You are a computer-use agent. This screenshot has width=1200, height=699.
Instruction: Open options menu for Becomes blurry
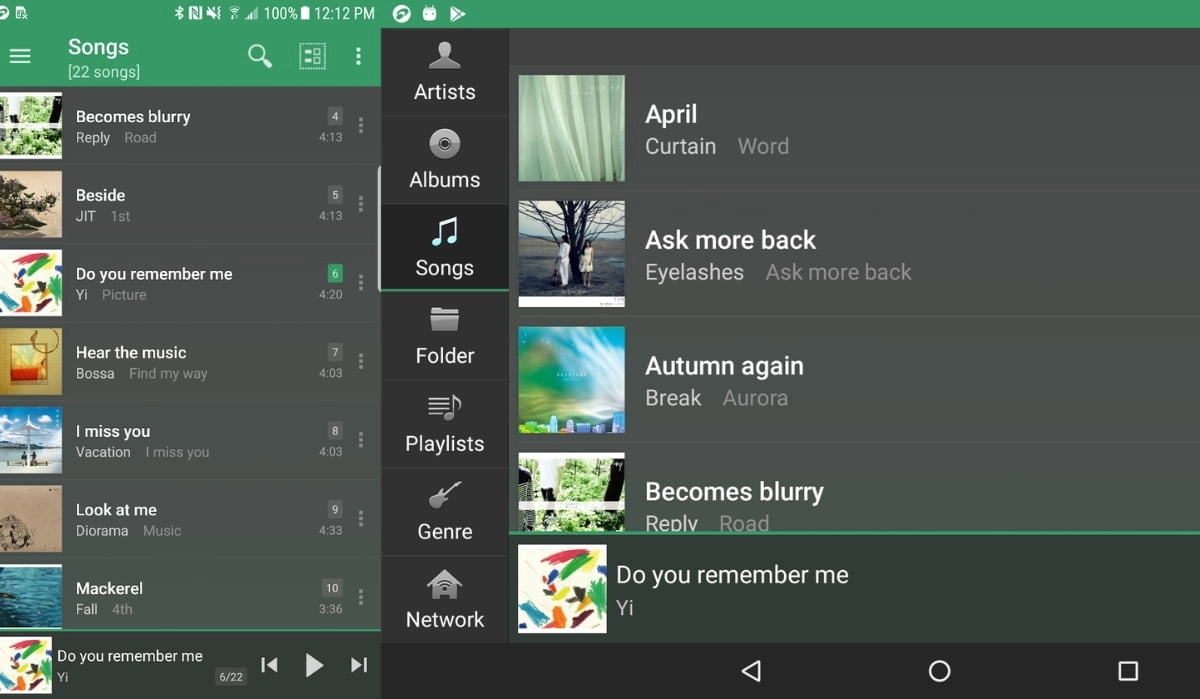[361, 126]
